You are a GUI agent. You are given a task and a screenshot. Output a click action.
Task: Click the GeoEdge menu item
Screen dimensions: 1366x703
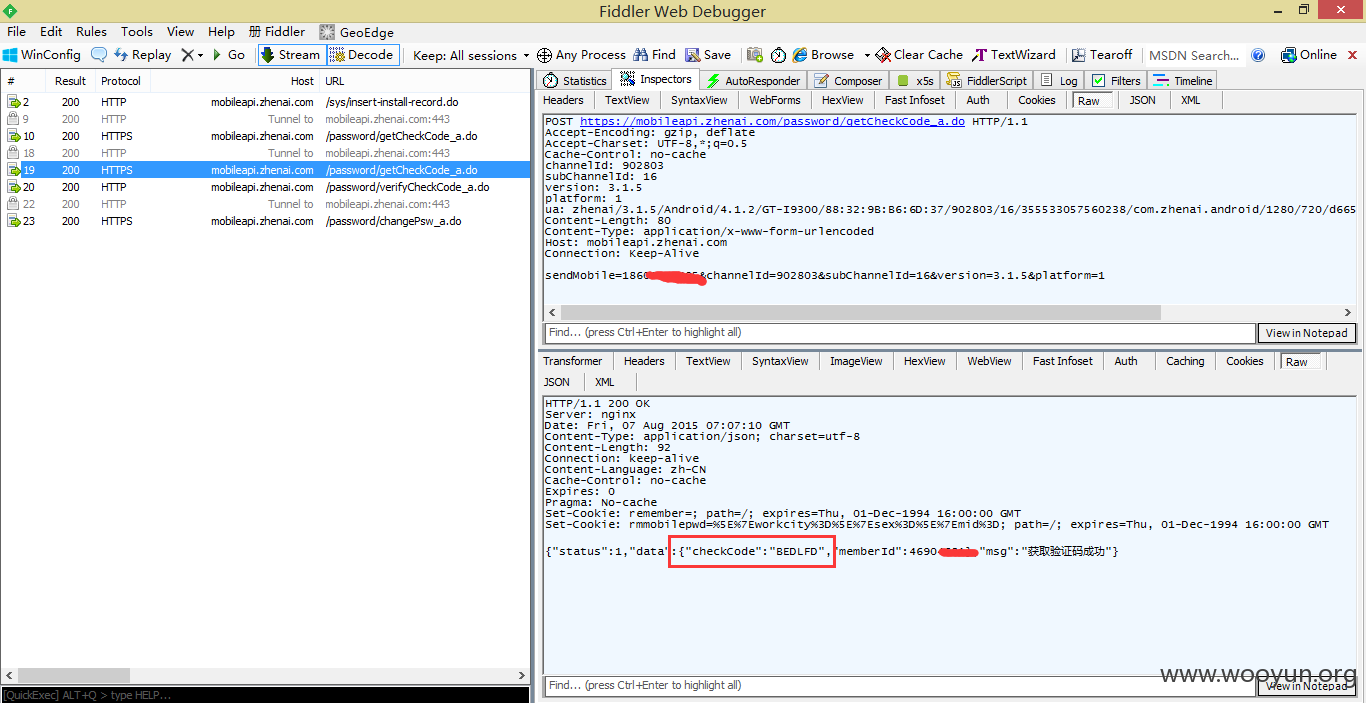coord(356,32)
